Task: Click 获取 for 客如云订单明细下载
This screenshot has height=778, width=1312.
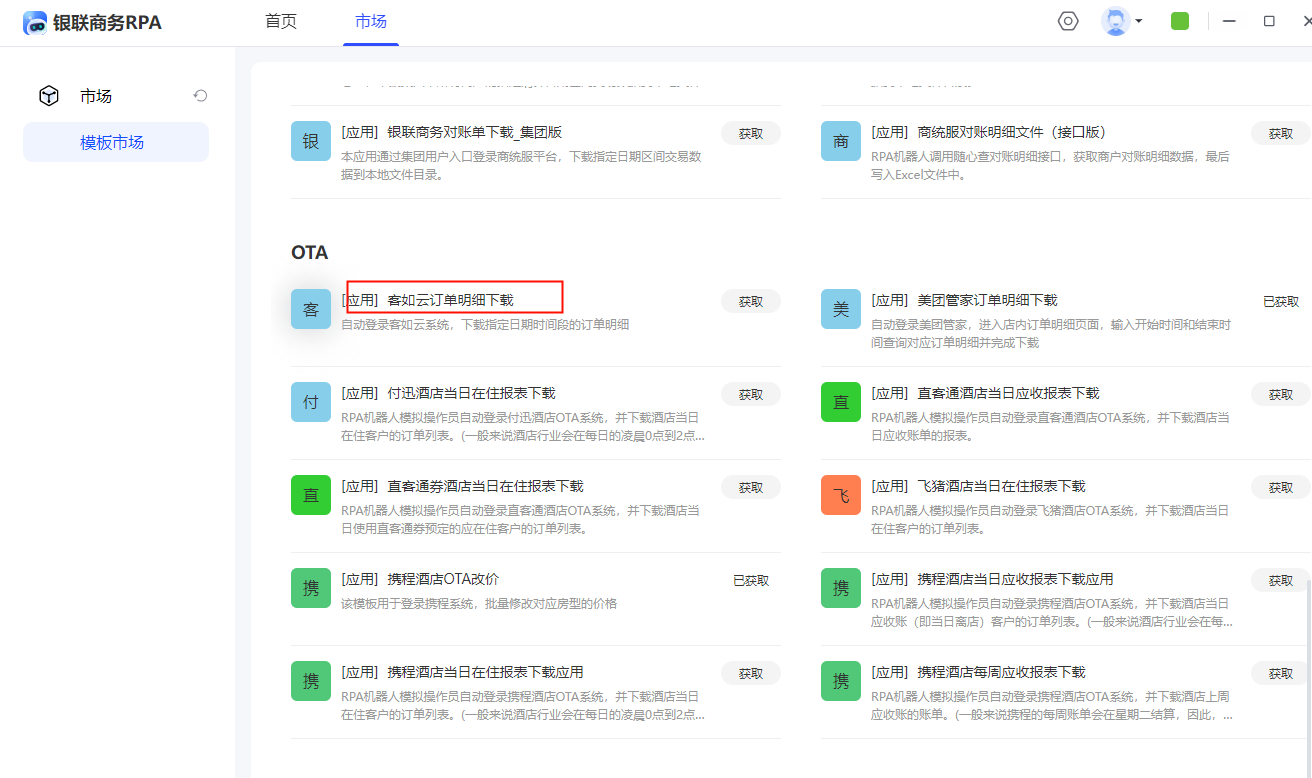Action: pyautogui.click(x=750, y=302)
